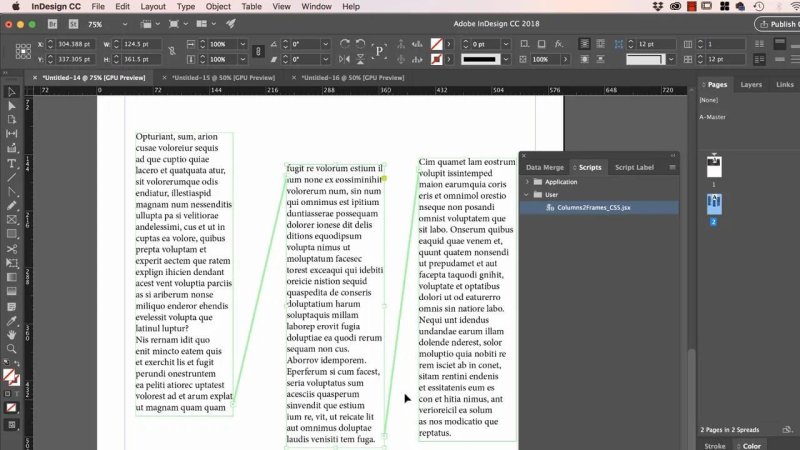Toggle the screen view mode button
This screenshot has width=800, height=450.
(11, 425)
